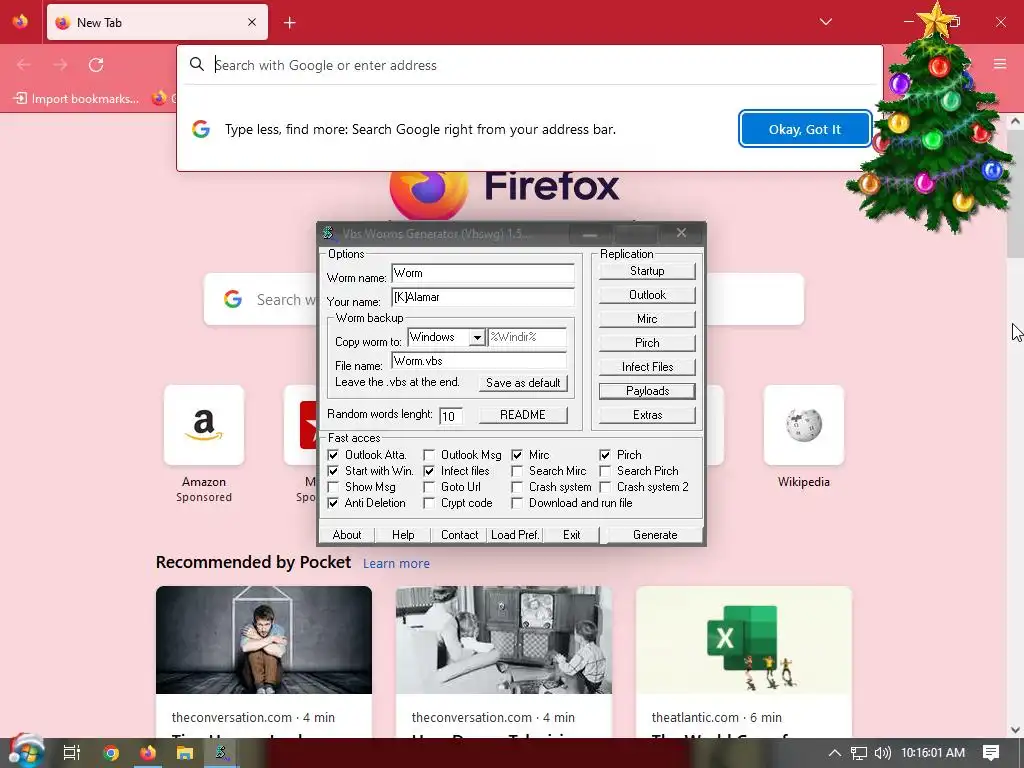Click search magnifier icon in address bar

pos(197,64)
